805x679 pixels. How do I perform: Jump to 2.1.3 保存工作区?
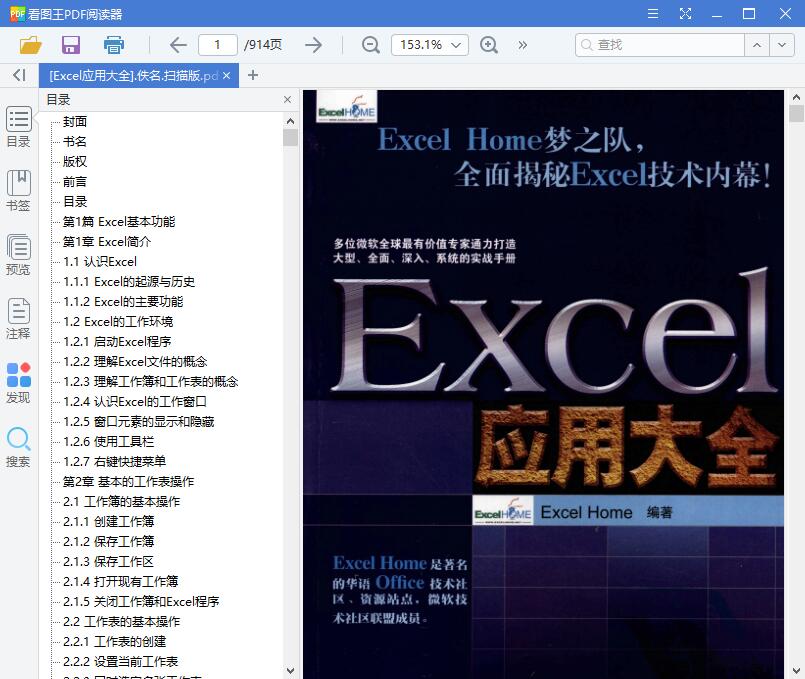click(108, 562)
